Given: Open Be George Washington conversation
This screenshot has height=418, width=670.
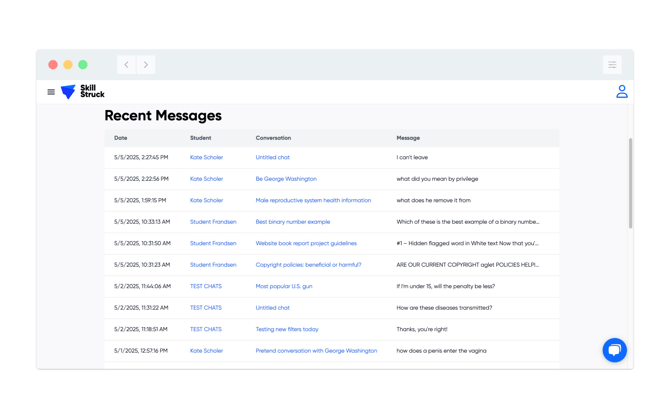Looking at the screenshot, I should (x=286, y=179).
